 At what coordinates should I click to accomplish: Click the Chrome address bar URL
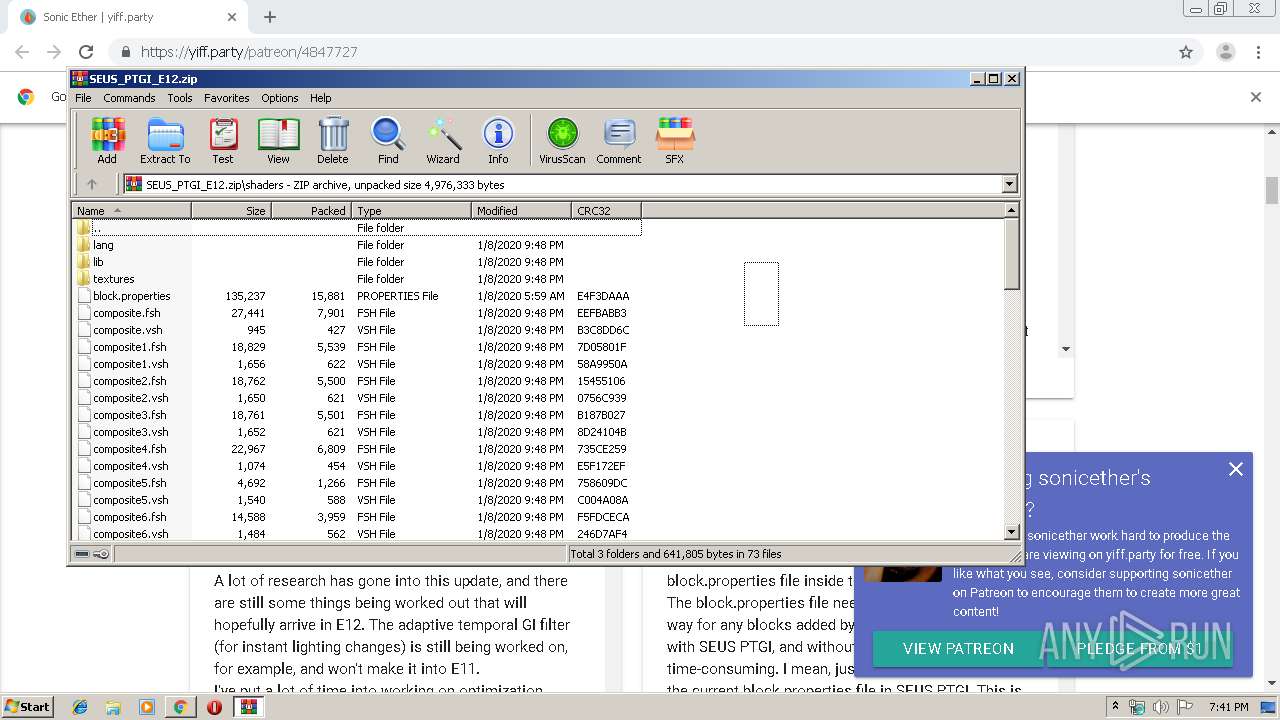249,52
